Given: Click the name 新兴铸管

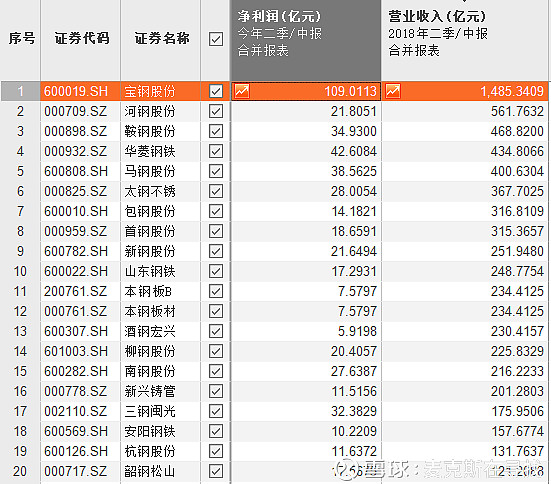Looking at the screenshot, I should [150, 391].
